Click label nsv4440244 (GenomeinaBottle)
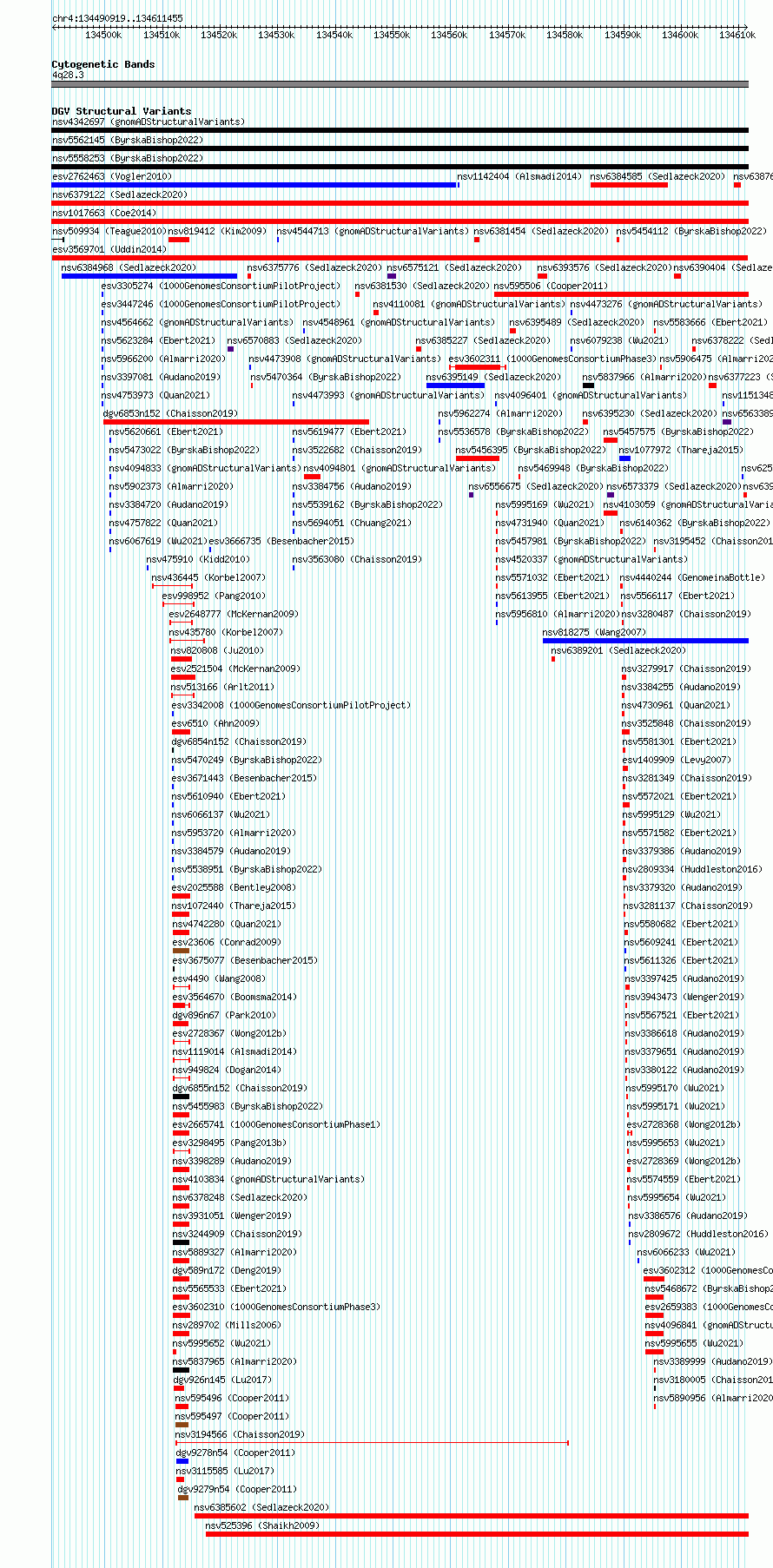Viewport: 773px width, 1568px height. 693,577
